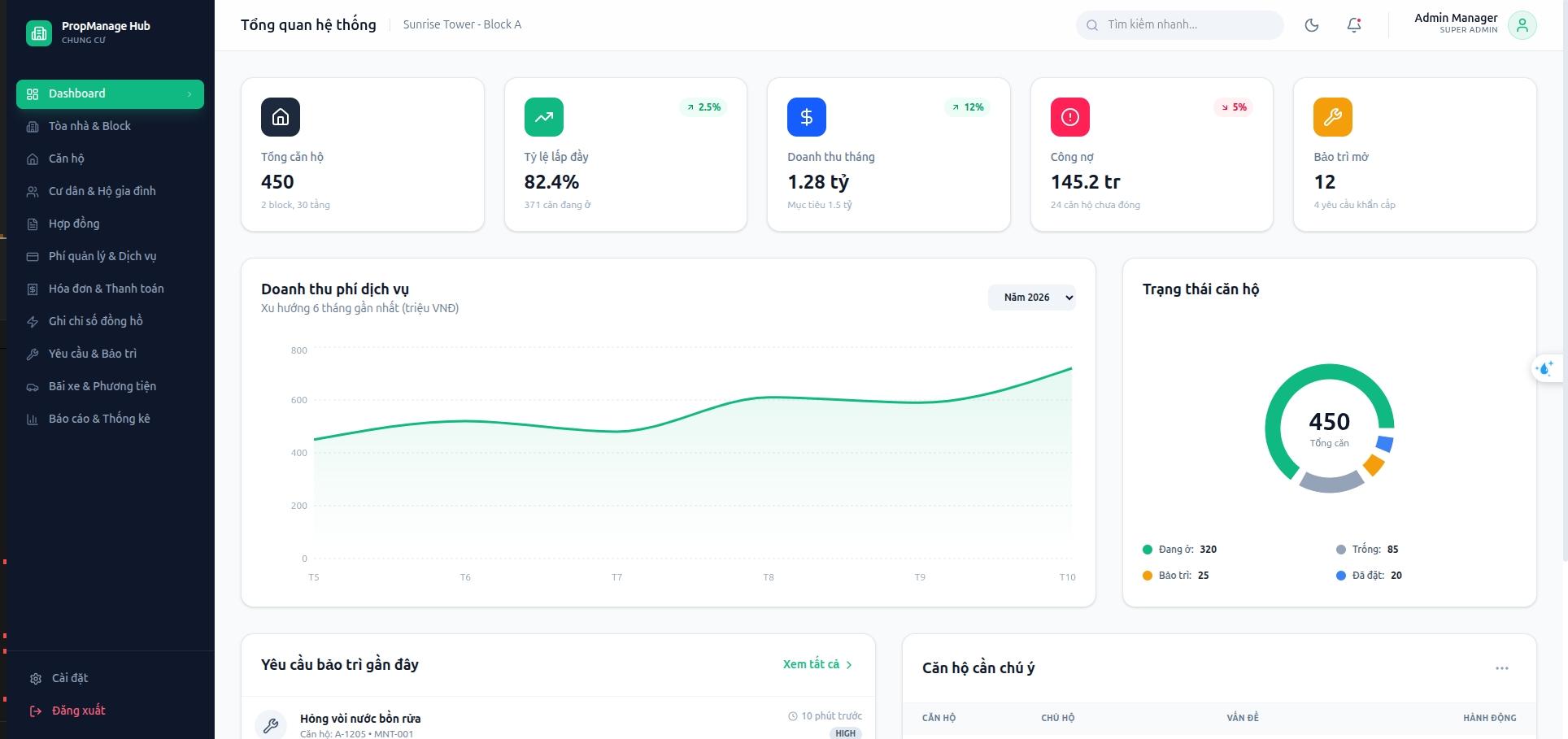The image size is (1568, 739).
Task: Click the blue dollar revenue icon
Action: click(806, 117)
